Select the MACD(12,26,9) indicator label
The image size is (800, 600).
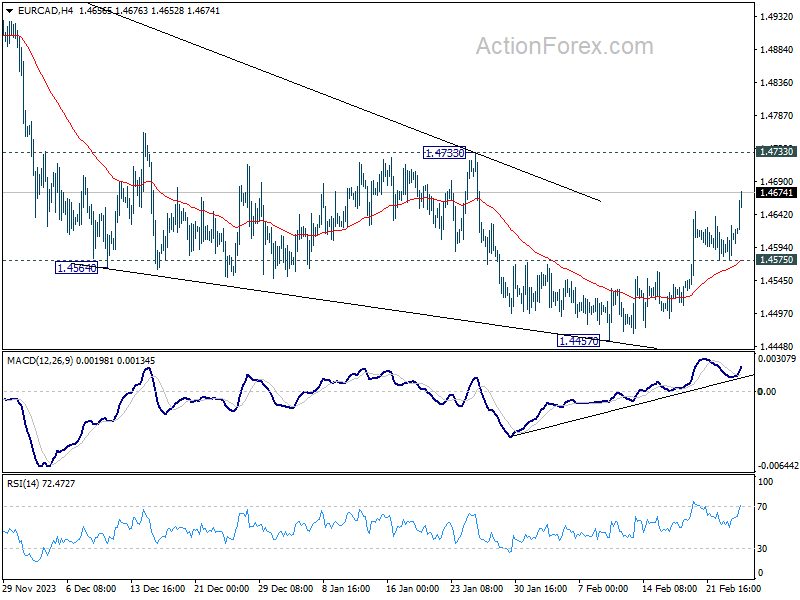(81, 361)
